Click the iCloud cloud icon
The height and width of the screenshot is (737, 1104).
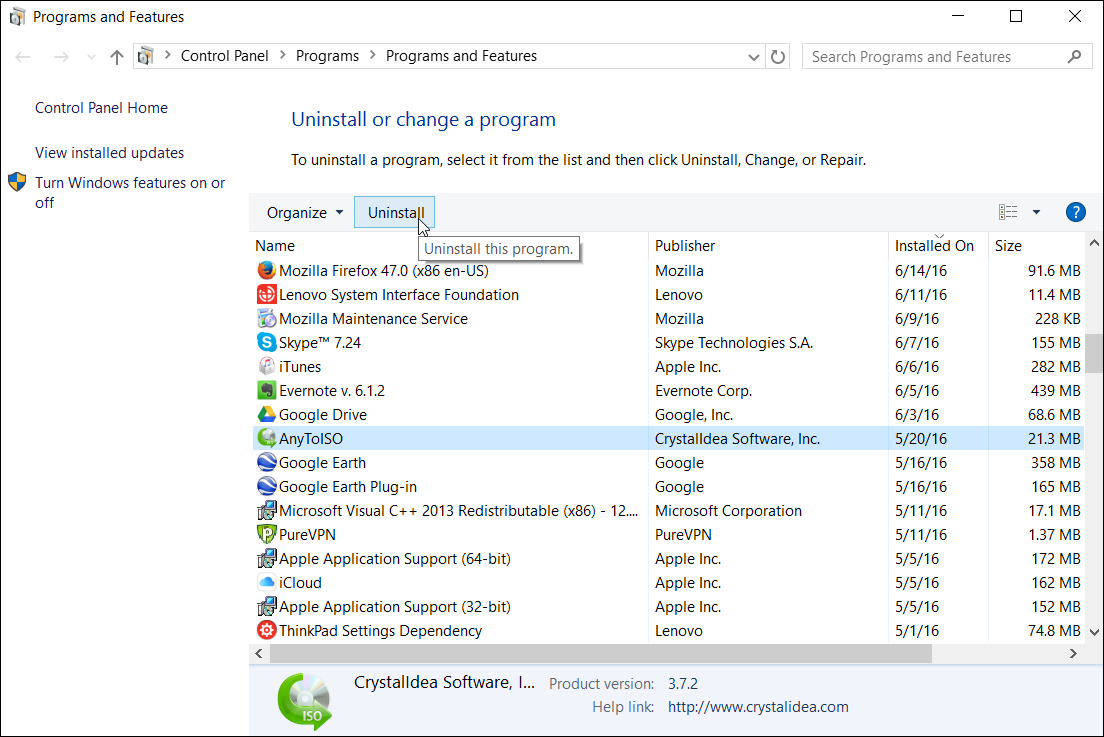point(266,582)
